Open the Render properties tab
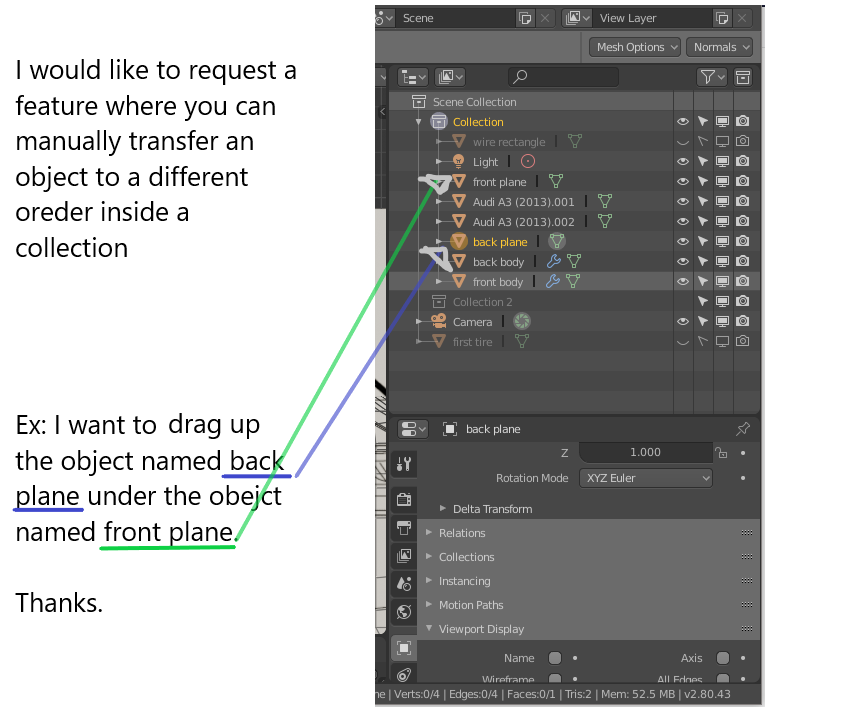 (x=404, y=499)
